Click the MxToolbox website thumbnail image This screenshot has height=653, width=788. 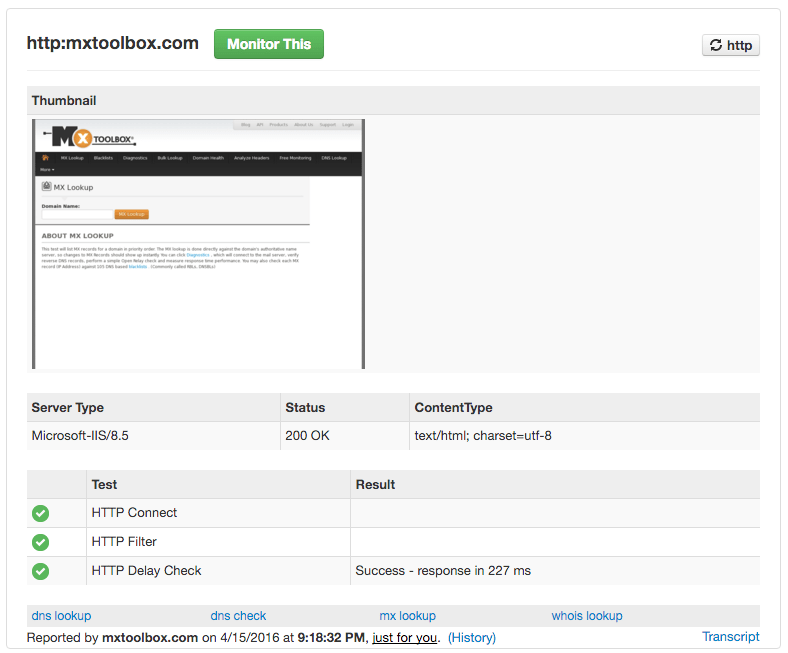tap(199, 244)
